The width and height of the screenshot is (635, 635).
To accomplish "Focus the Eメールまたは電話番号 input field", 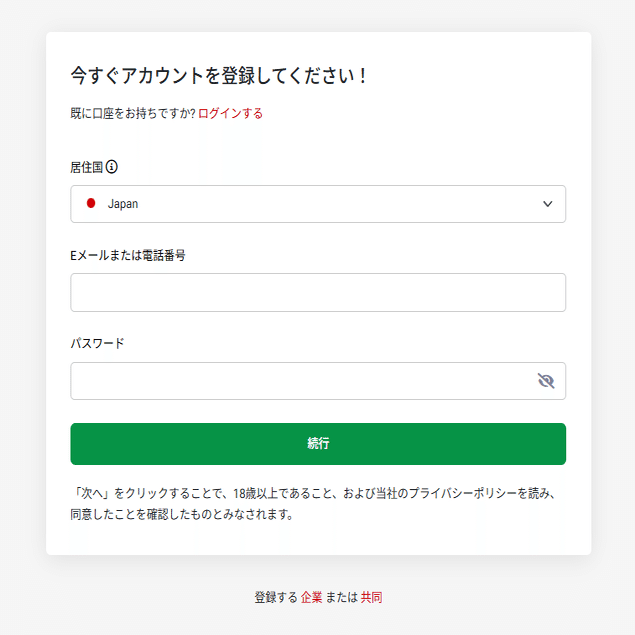I will click(318, 293).
